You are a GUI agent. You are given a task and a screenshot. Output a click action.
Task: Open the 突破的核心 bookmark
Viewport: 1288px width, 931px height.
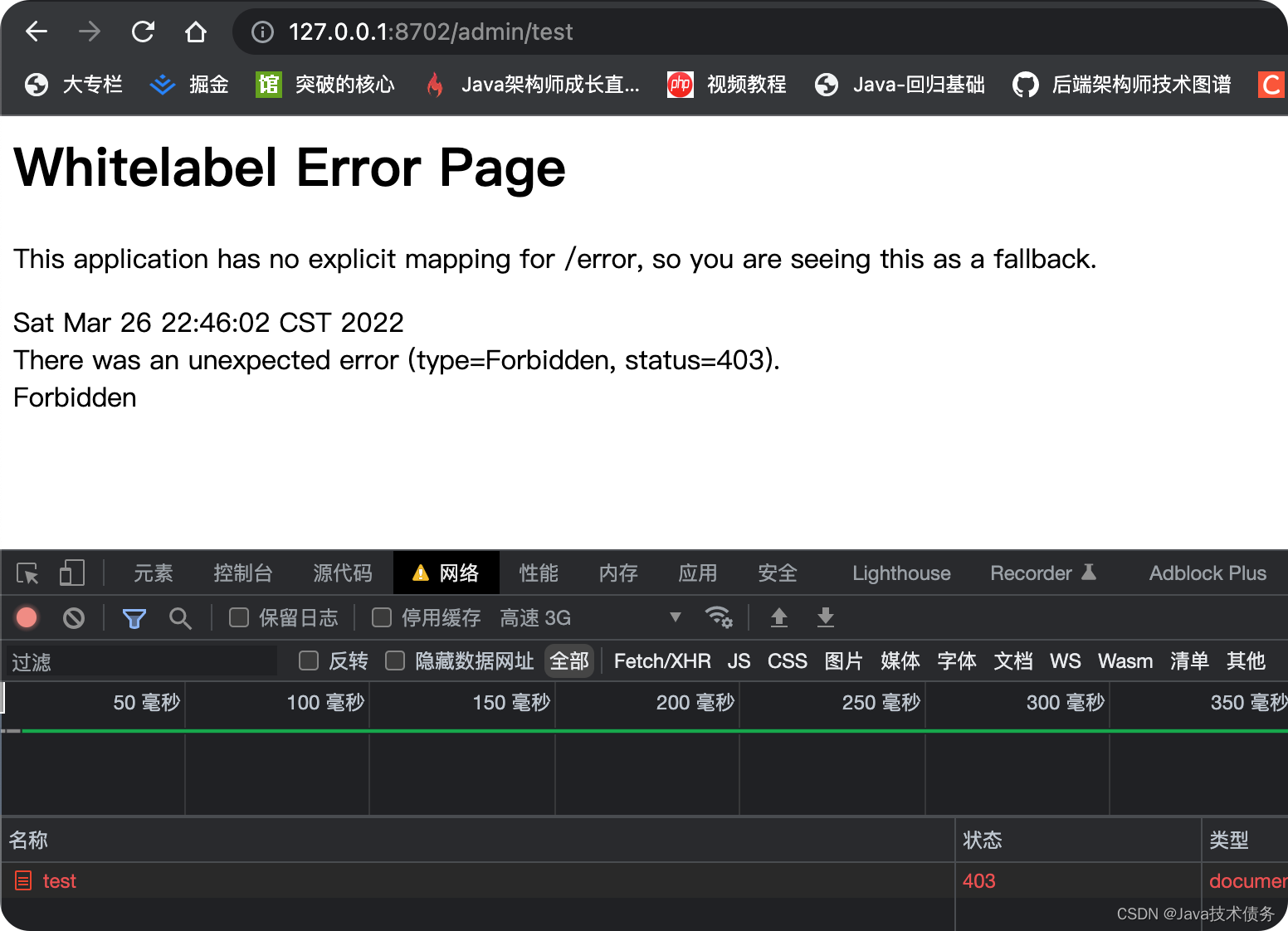coord(325,85)
